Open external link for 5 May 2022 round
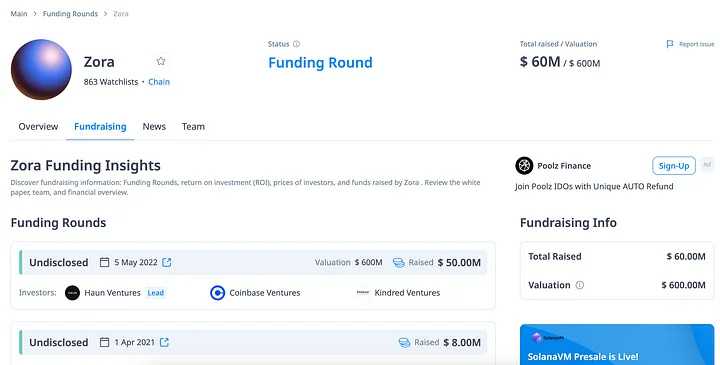The width and height of the screenshot is (720, 365). coord(167,262)
